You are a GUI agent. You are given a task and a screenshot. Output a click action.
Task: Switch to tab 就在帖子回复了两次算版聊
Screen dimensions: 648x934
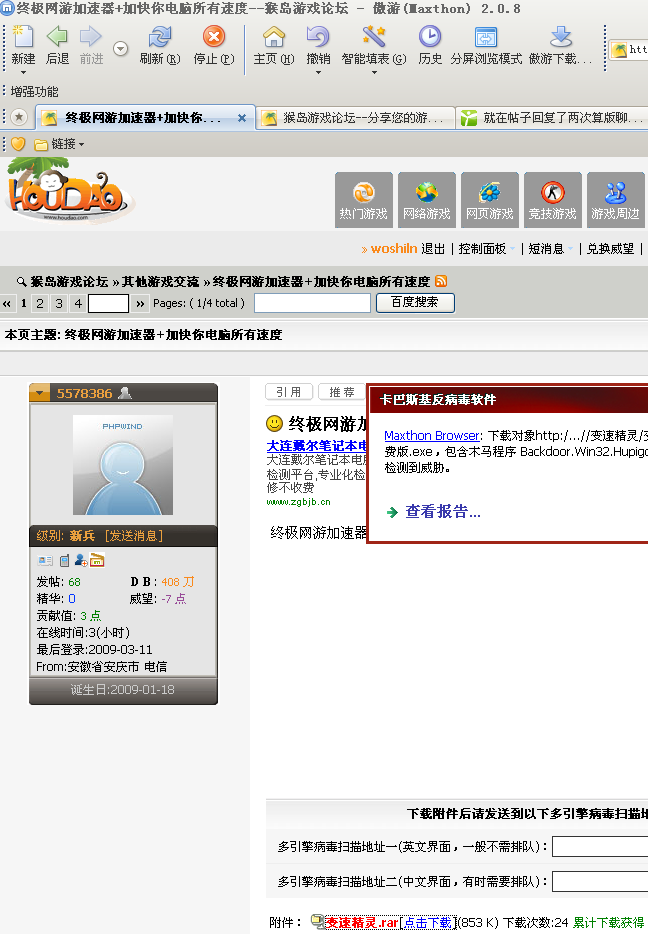pyautogui.click(x=553, y=117)
